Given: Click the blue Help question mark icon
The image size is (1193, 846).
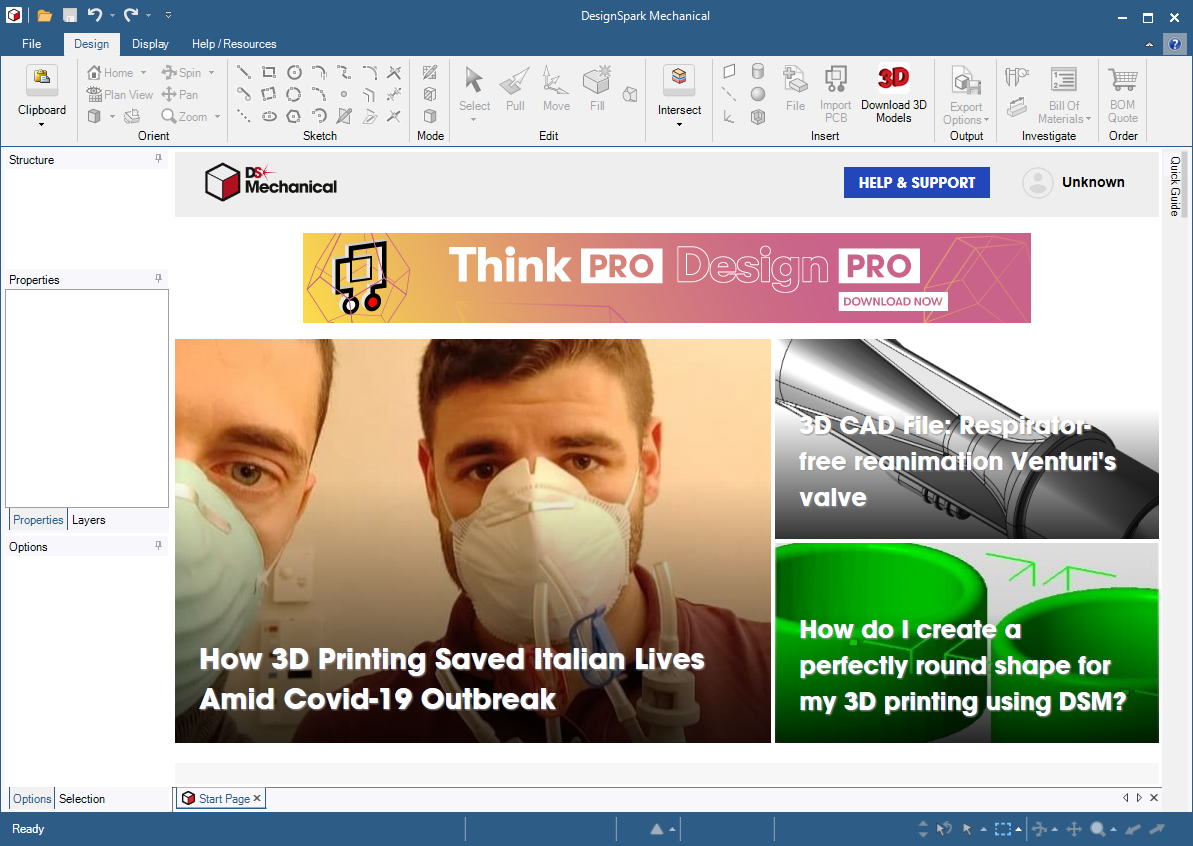Looking at the screenshot, I should [x=1175, y=44].
